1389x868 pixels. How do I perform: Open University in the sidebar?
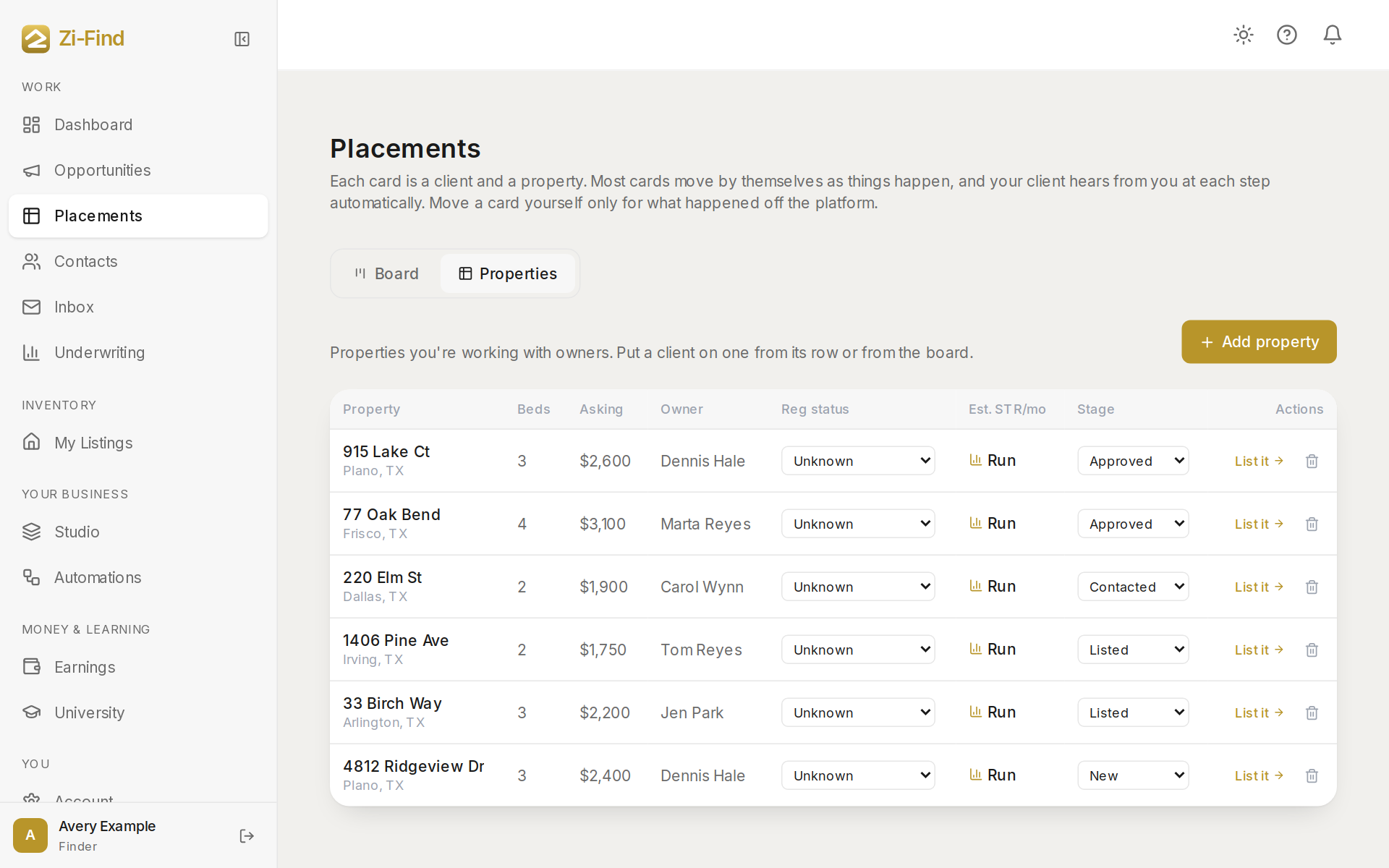138,712
